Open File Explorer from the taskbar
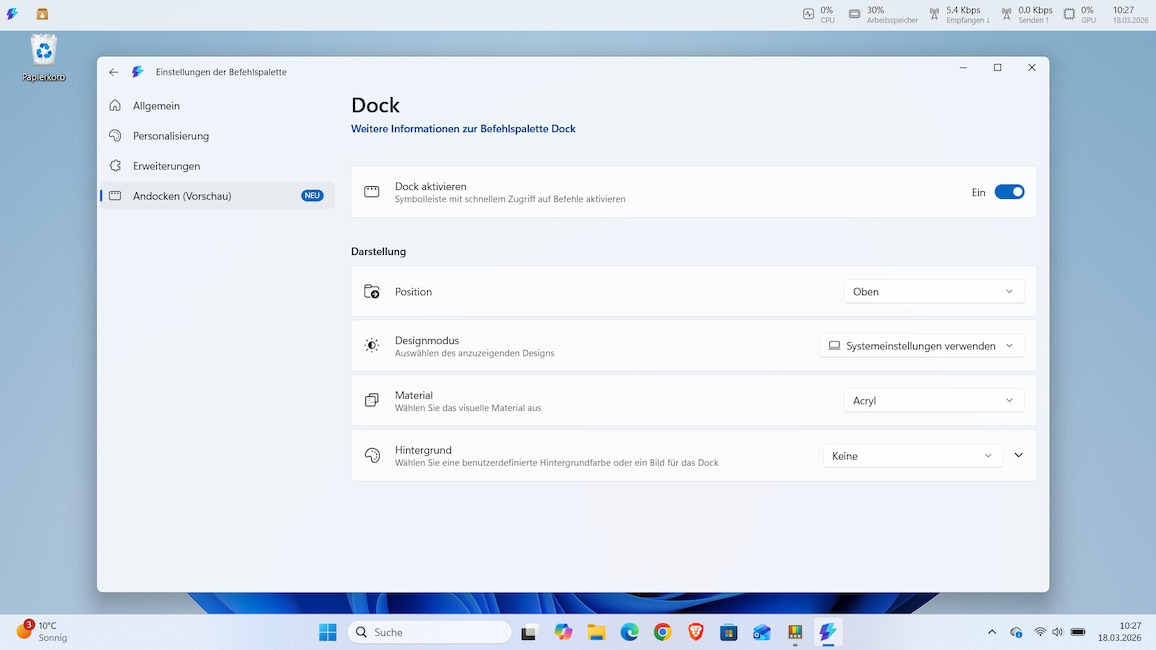 tap(596, 632)
